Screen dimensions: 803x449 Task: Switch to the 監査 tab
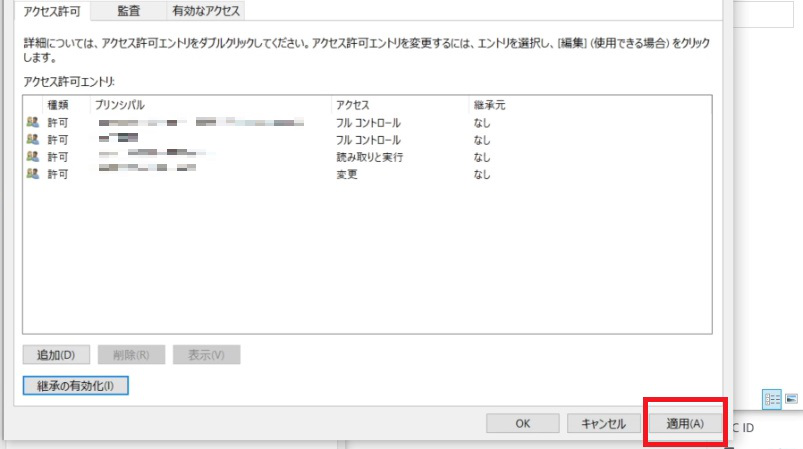coord(128,11)
